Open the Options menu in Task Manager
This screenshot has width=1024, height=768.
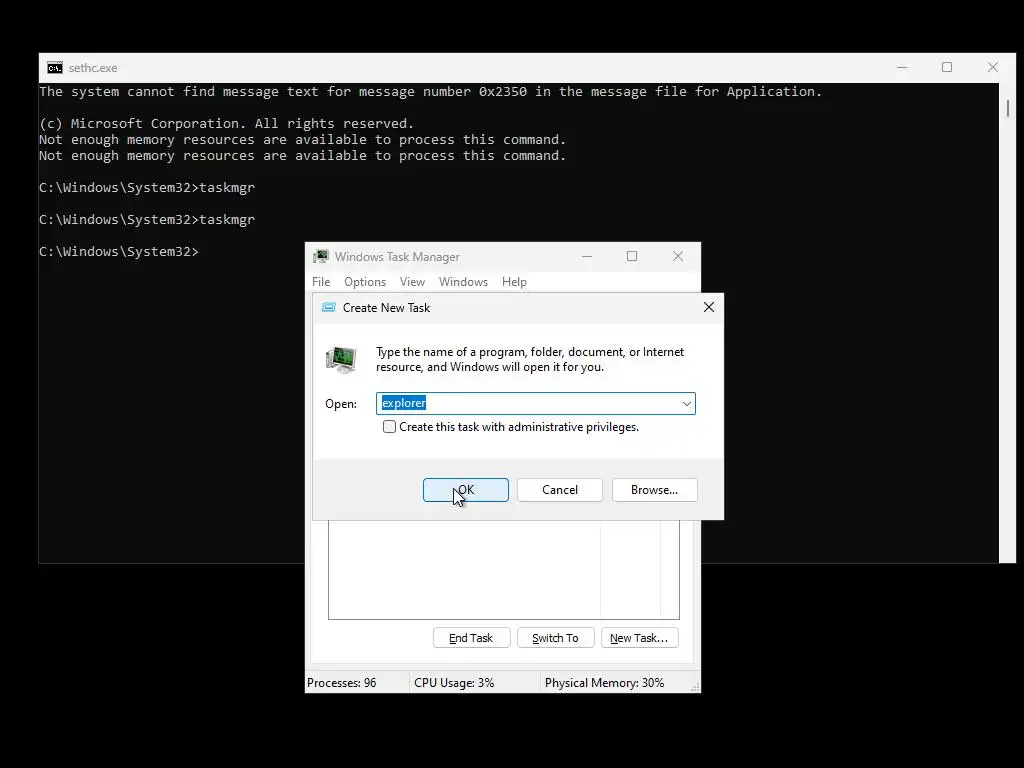coord(365,282)
